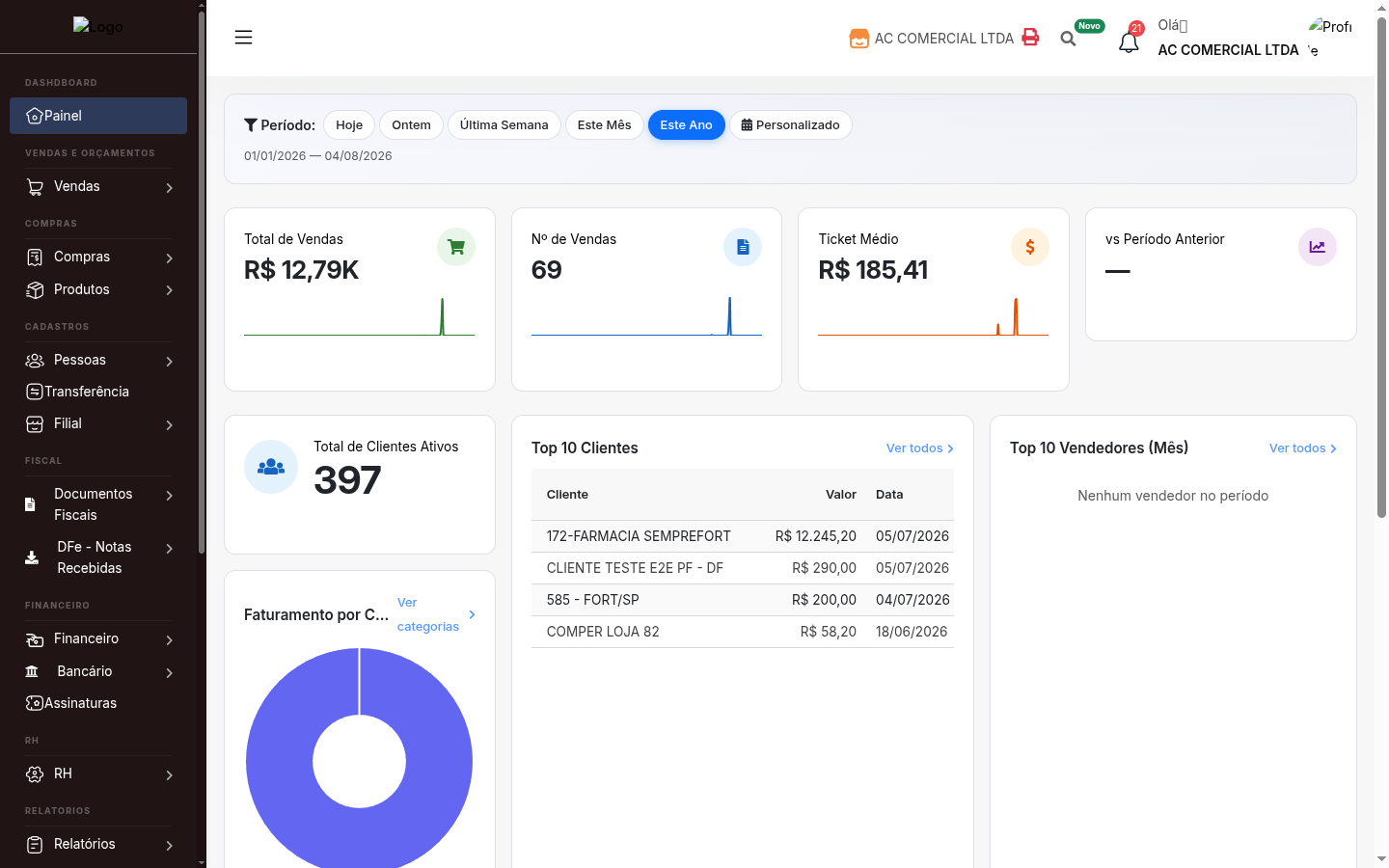Click the Financeiro icon in sidebar
This screenshot has height=868, width=1389.
(35, 638)
